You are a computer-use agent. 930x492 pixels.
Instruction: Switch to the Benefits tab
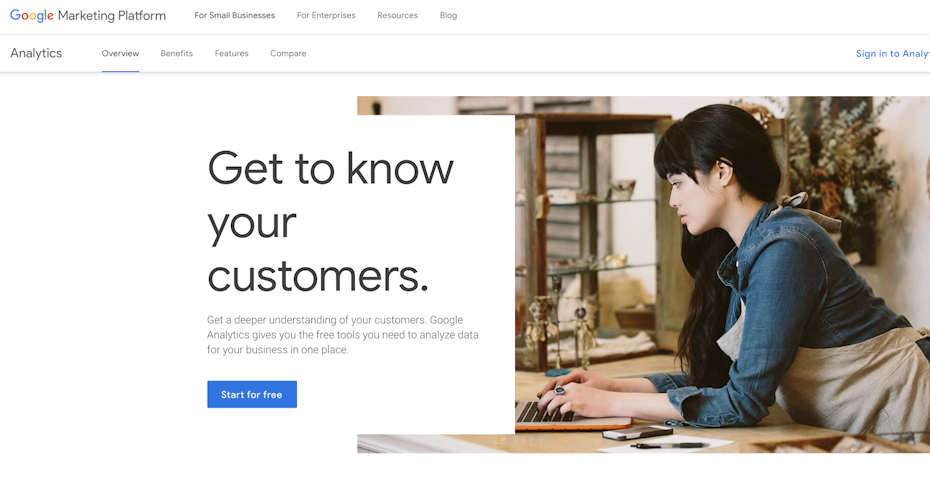pos(177,53)
